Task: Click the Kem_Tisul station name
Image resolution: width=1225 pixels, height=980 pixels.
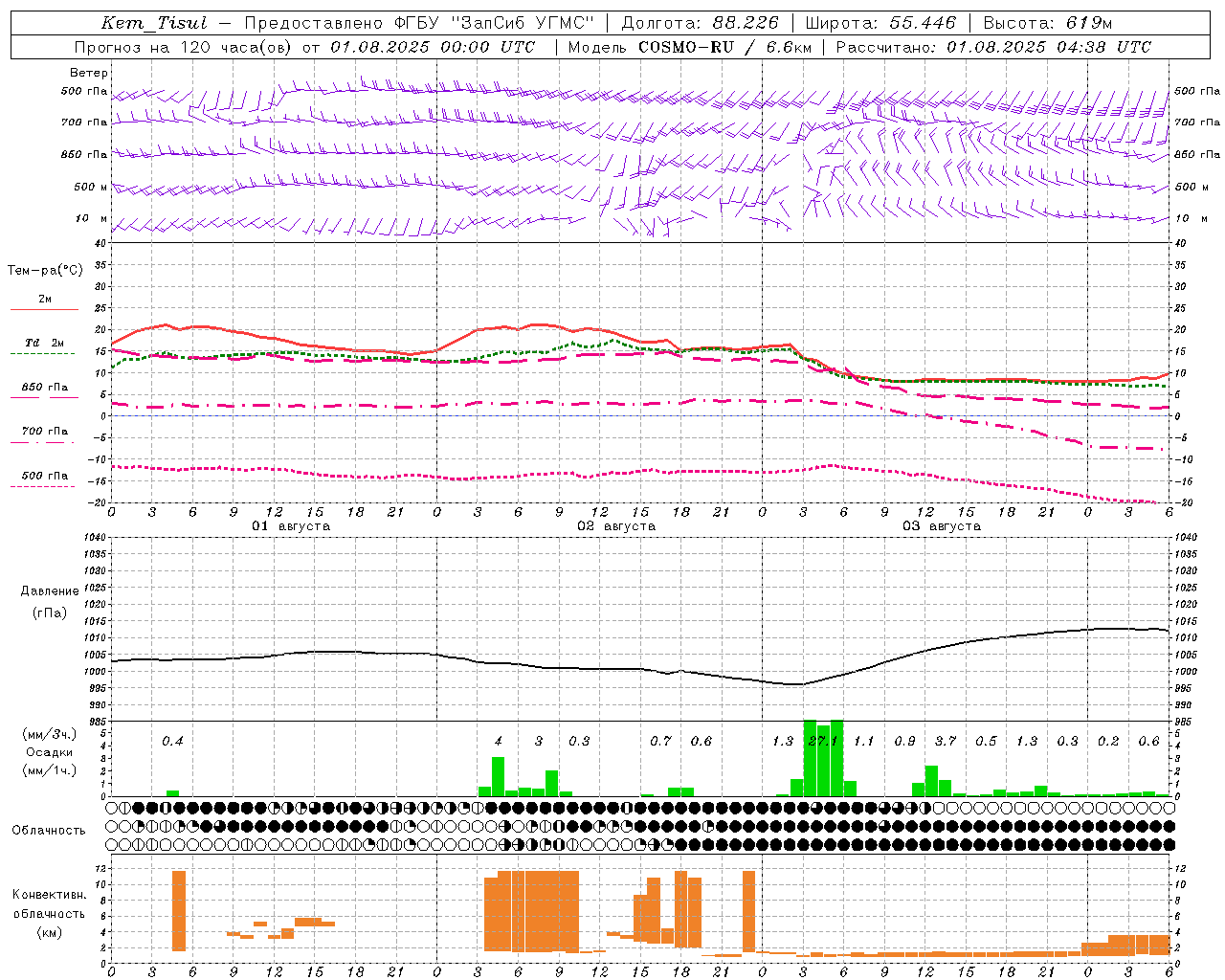Action: 154,23
